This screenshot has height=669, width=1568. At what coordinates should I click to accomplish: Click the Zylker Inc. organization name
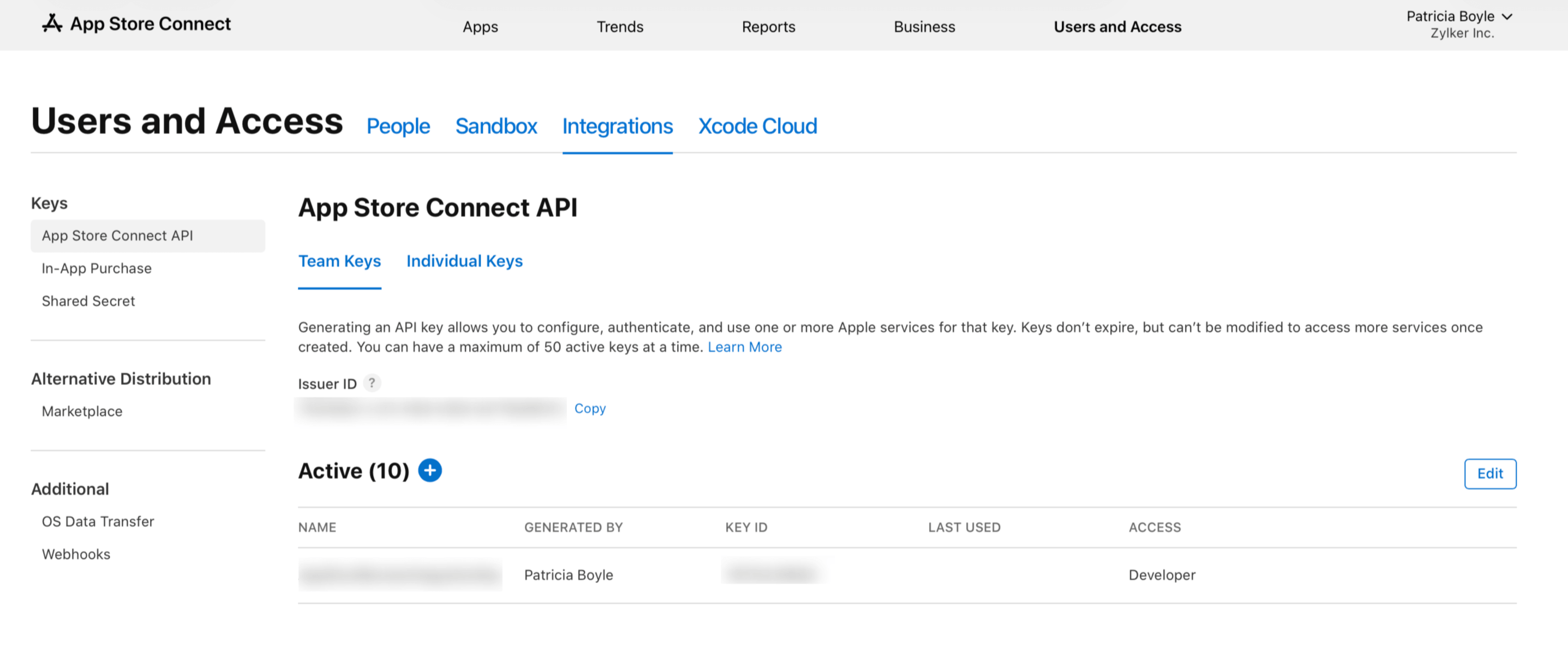click(x=1462, y=33)
